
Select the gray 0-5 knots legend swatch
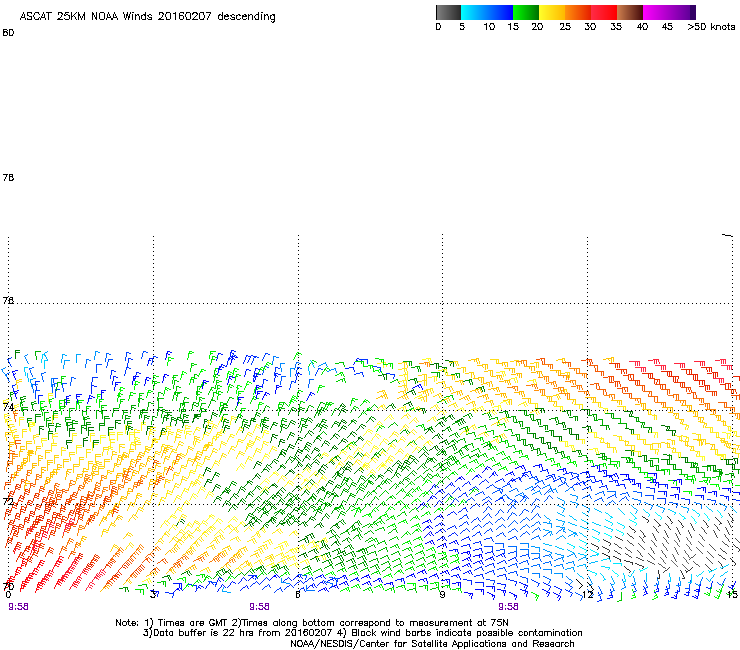tap(449, 12)
